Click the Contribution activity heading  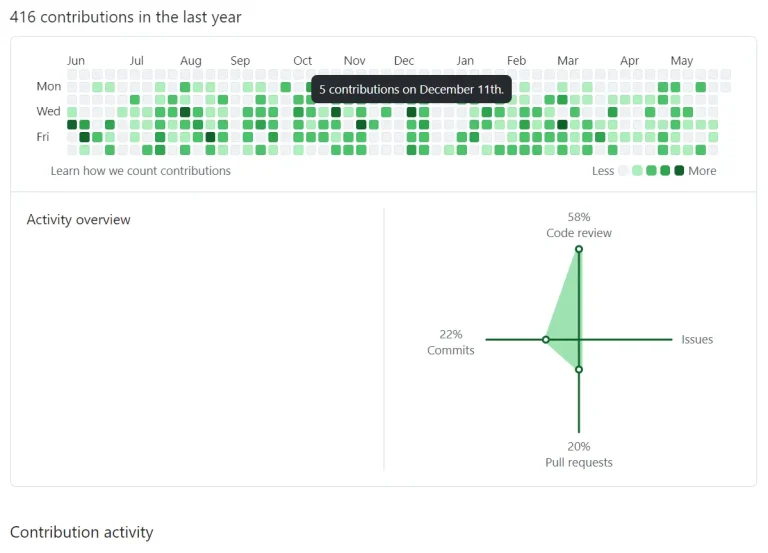[82, 532]
